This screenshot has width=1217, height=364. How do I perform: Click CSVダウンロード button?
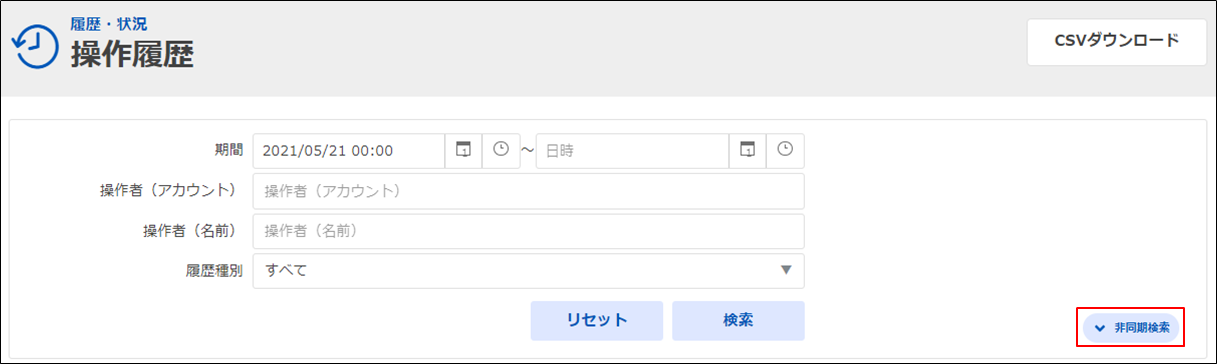click(x=1117, y=41)
